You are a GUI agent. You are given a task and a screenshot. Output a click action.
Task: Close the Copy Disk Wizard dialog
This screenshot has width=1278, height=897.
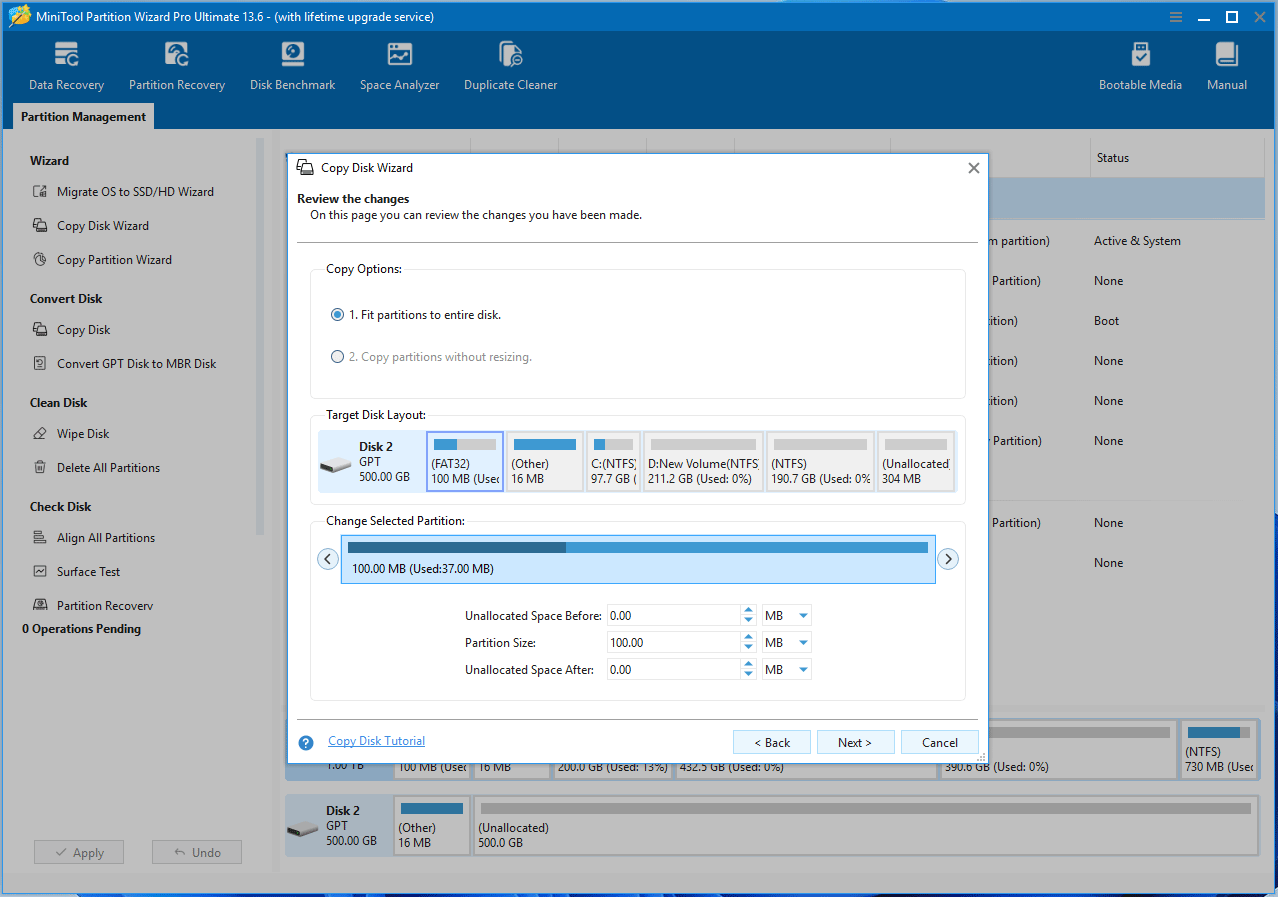[973, 168]
